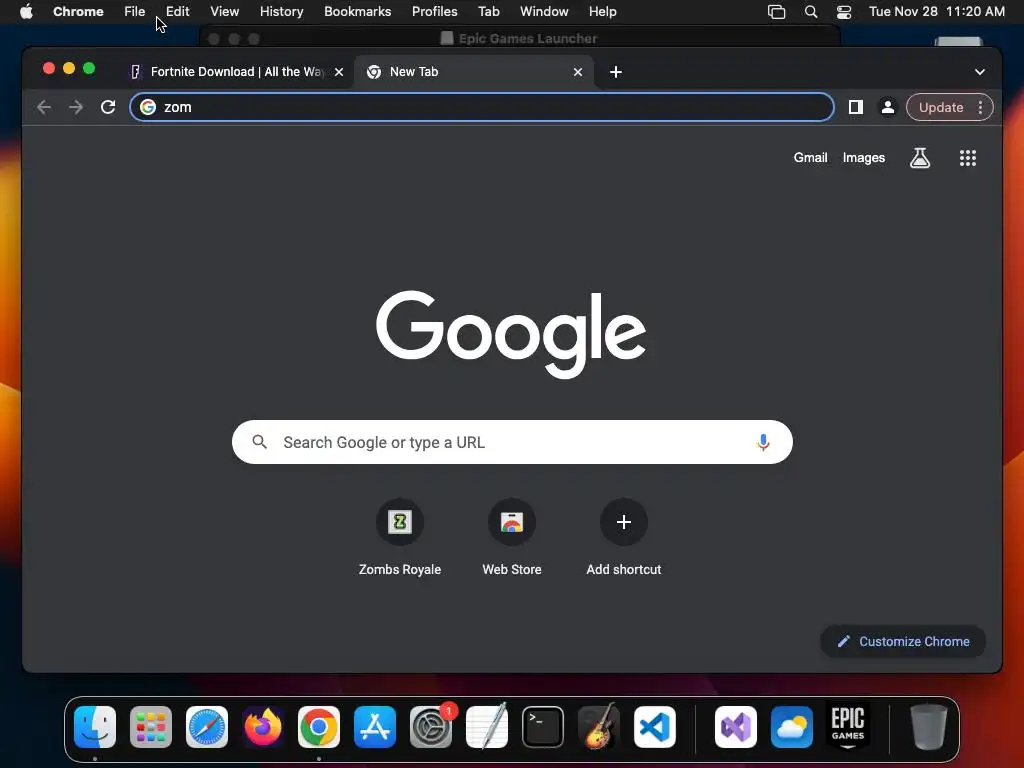Launch GarageBand from the Dock
The width and height of the screenshot is (1024, 768).
(x=599, y=727)
